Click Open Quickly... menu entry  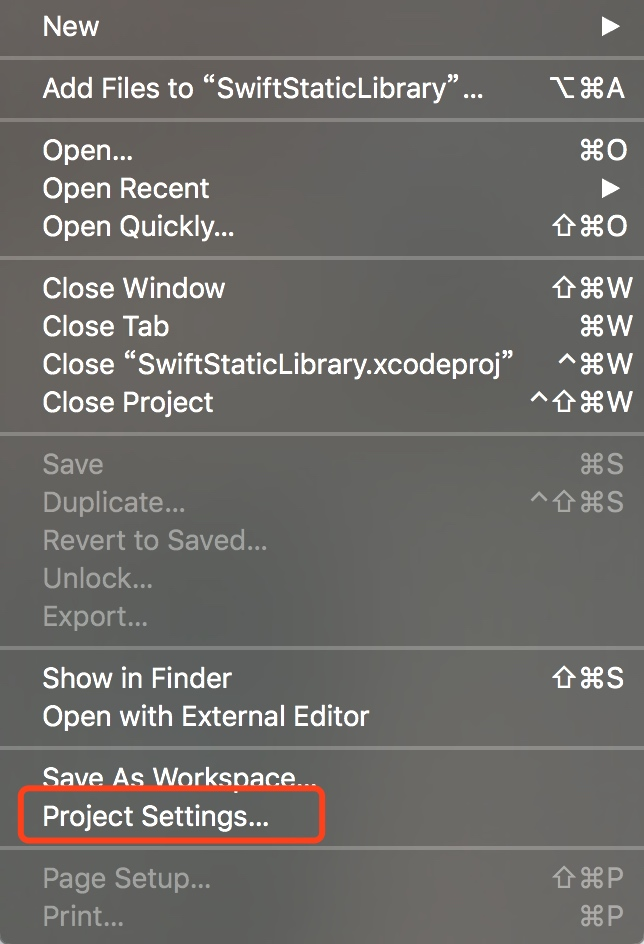[138, 226]
